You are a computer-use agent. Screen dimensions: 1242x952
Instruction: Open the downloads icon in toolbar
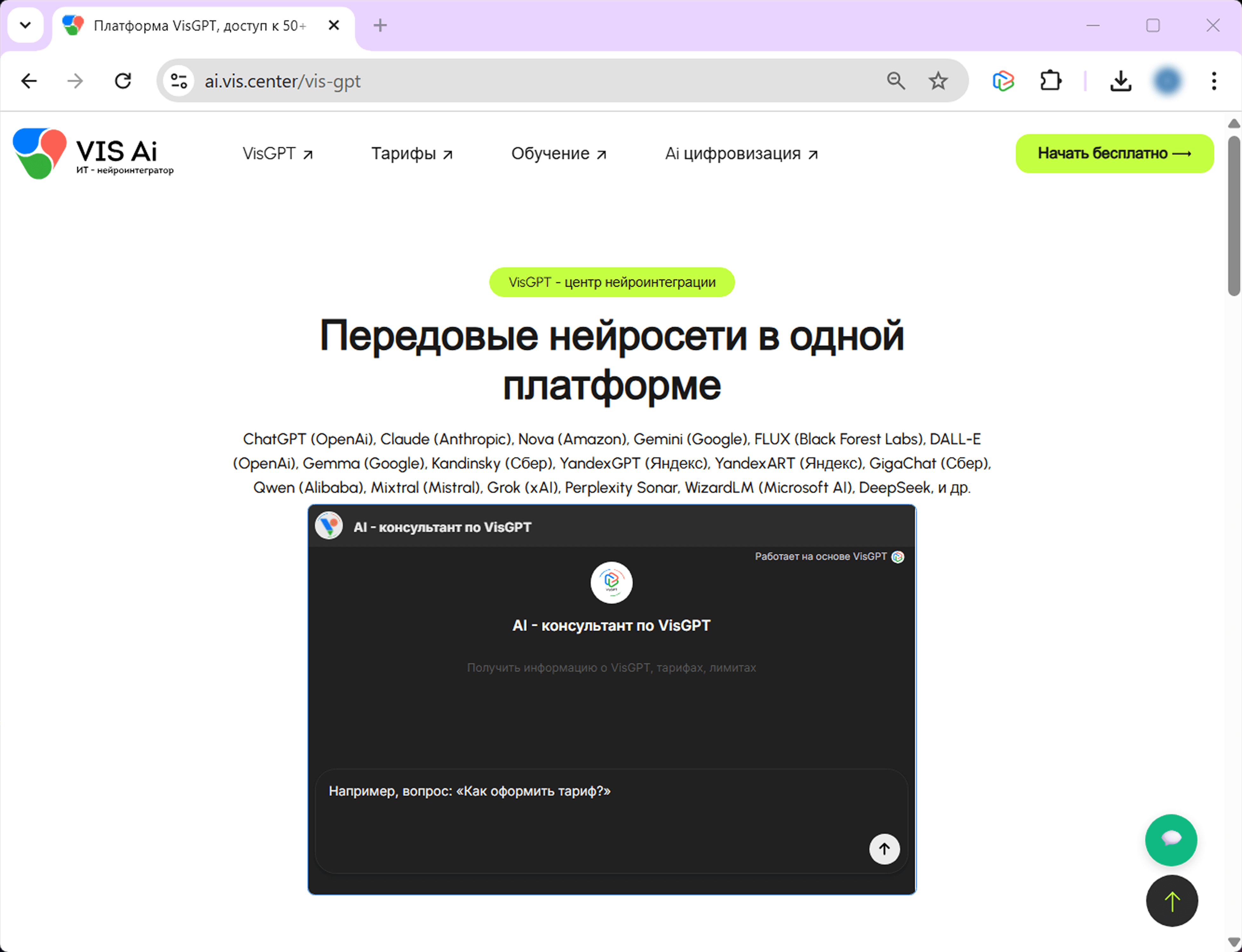click(1120, 81)
